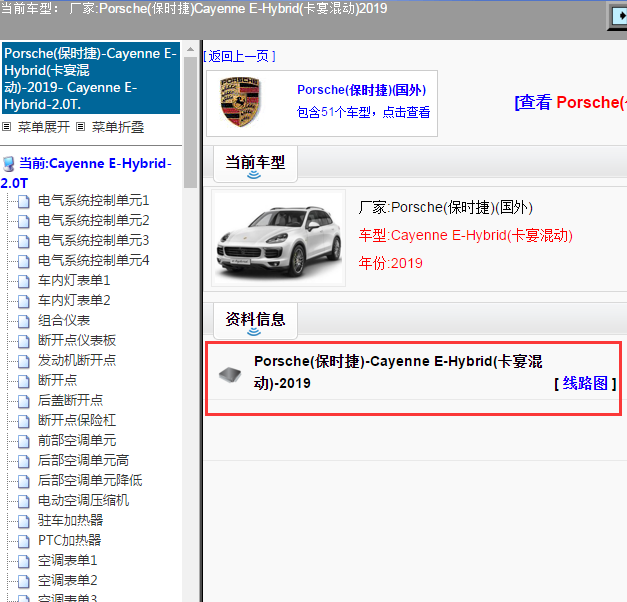
Task: Open the 查看 Porsche link on the right
Action: [571, 102]
